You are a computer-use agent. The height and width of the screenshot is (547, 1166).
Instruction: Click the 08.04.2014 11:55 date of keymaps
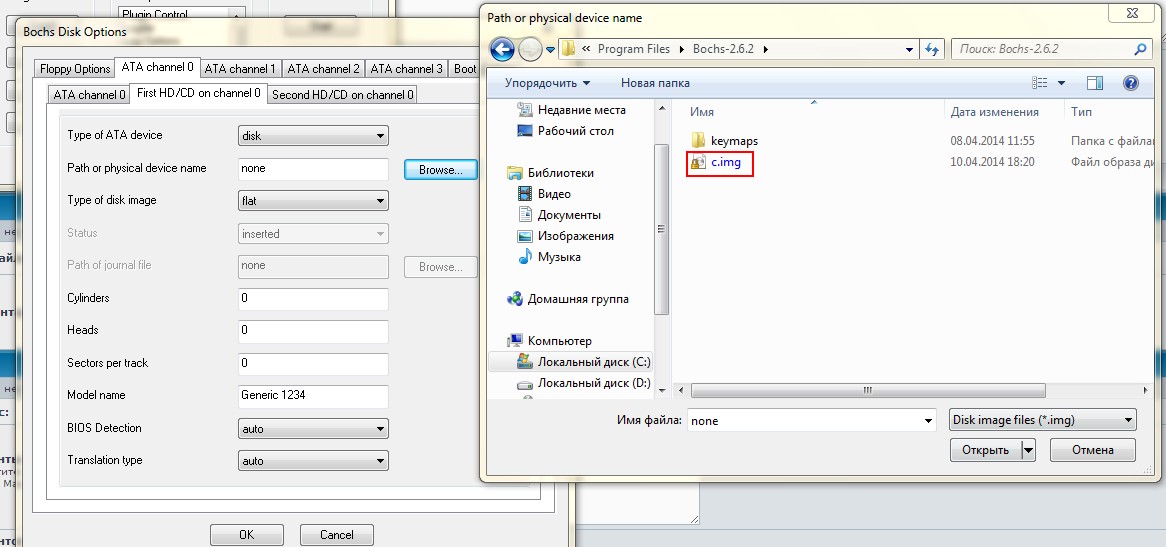click(x=992, y=140)
